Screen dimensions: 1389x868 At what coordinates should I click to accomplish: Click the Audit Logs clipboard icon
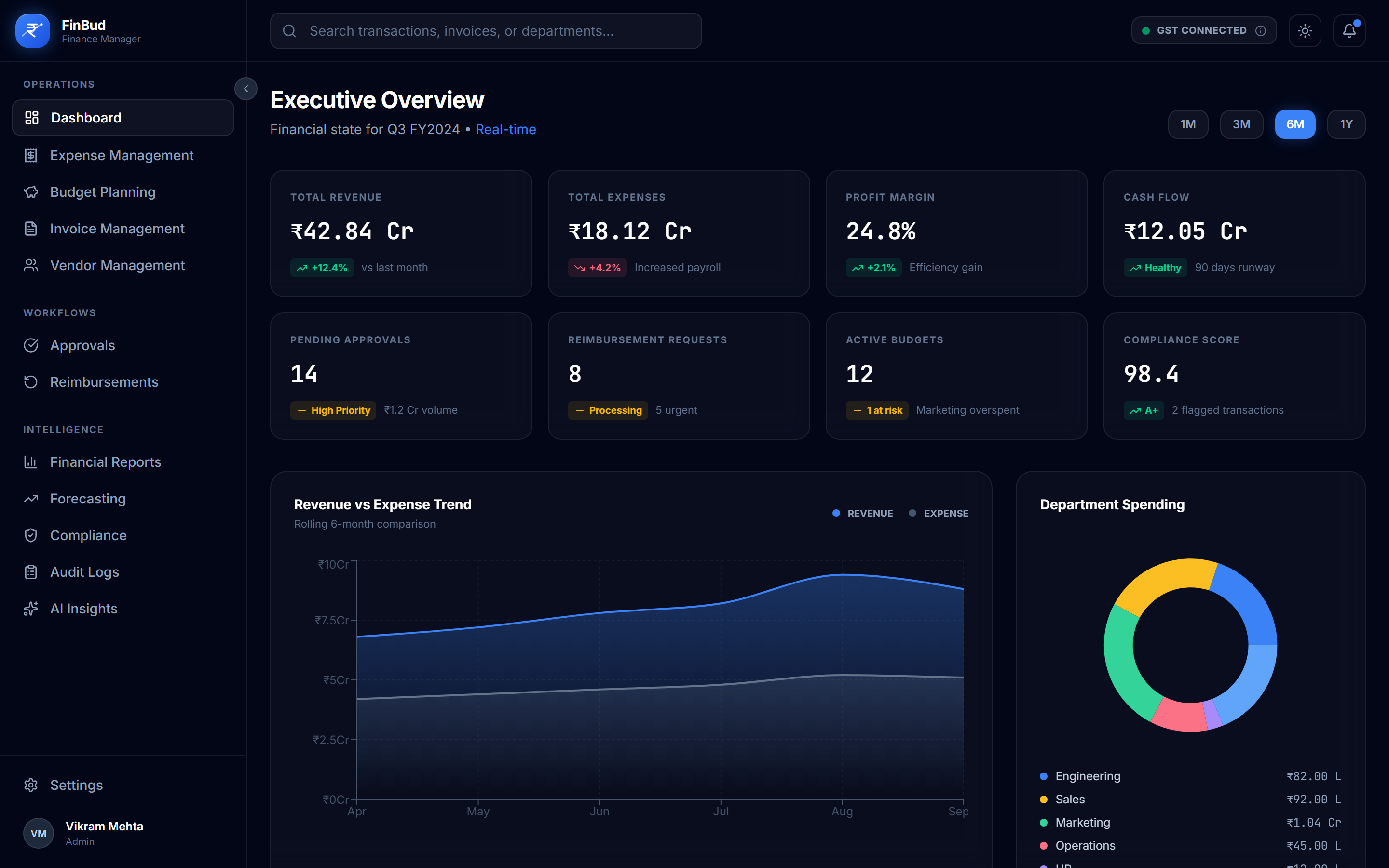click(x=31, y=572)
